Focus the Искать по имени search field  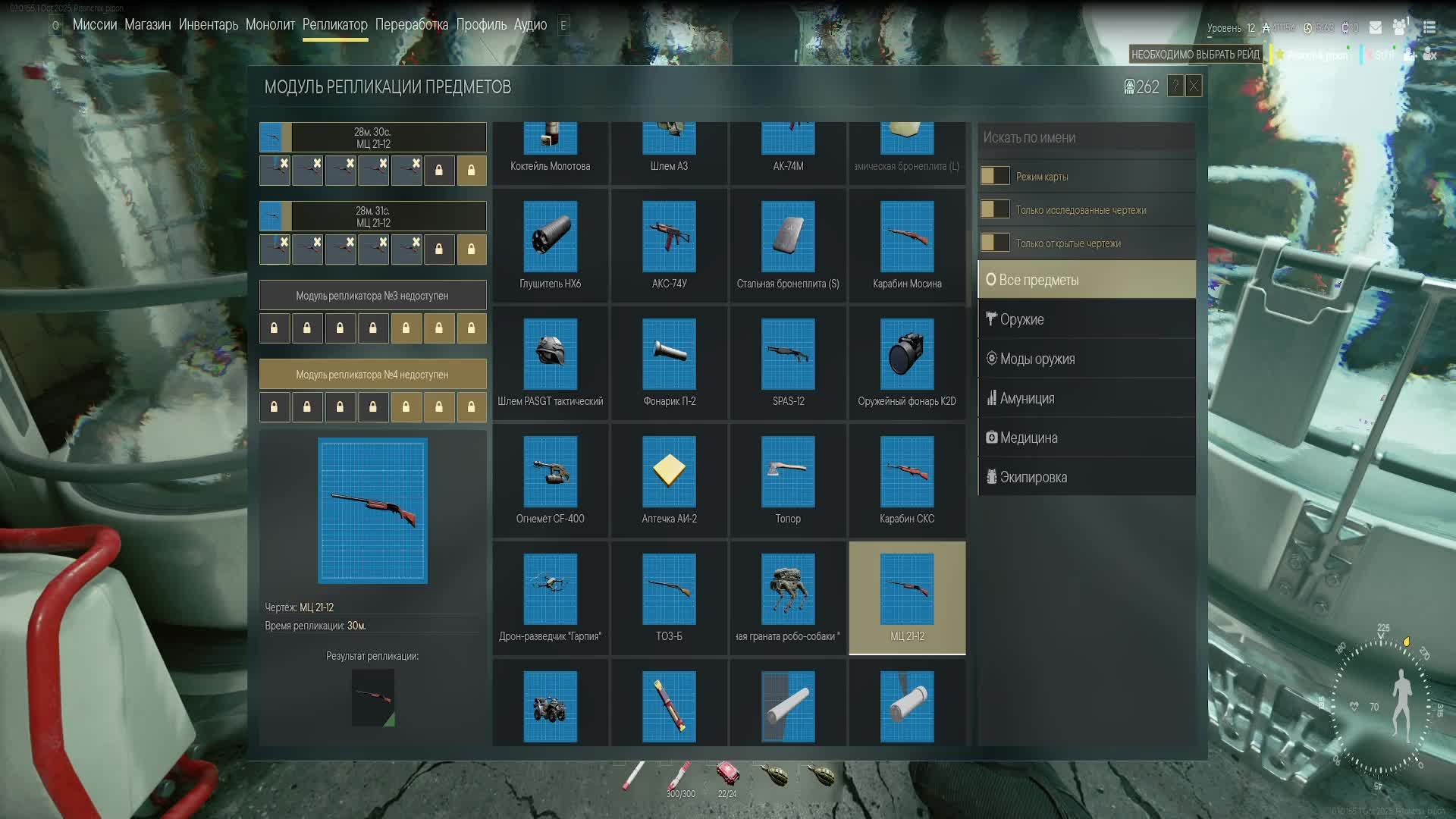1086,138
